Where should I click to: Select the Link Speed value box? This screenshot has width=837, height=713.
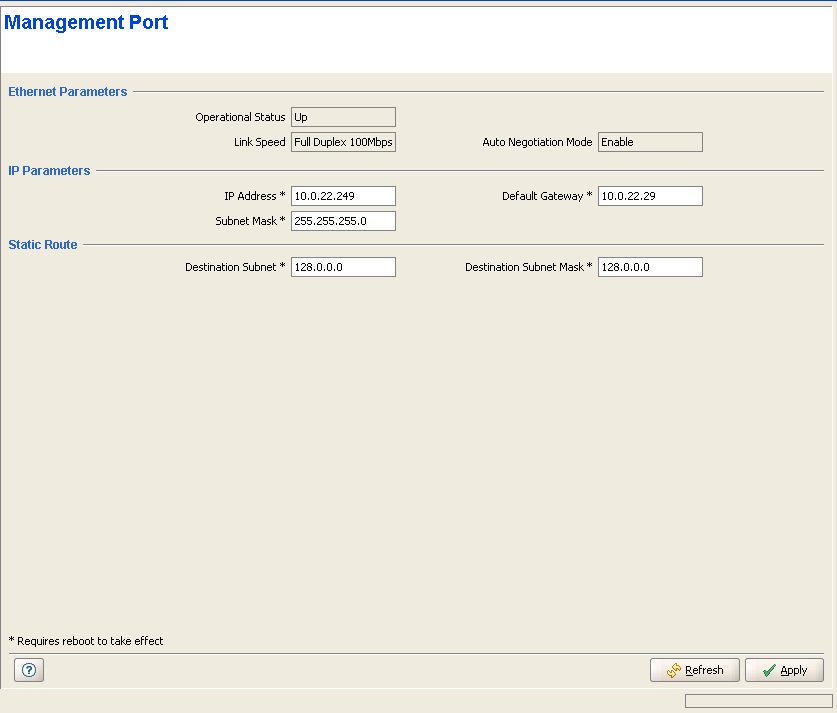coord(343,142)
